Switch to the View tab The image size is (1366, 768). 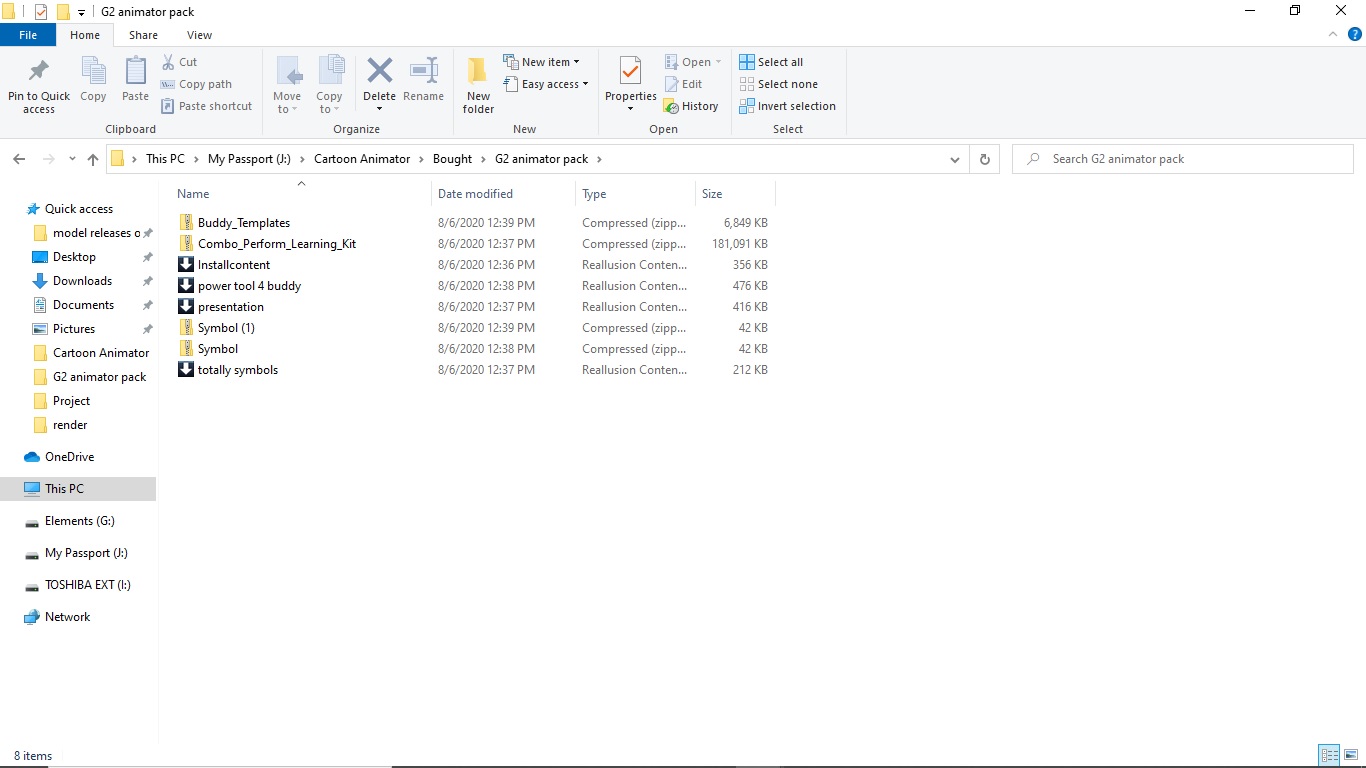point(200,35)
